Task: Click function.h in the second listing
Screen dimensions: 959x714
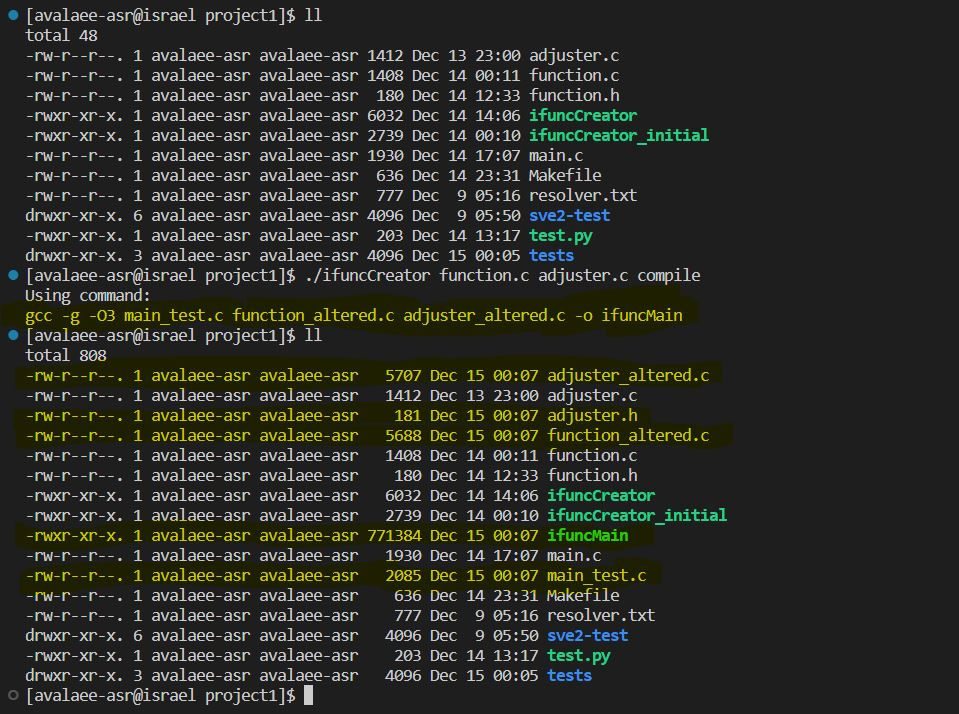Action: click(592, 475)
